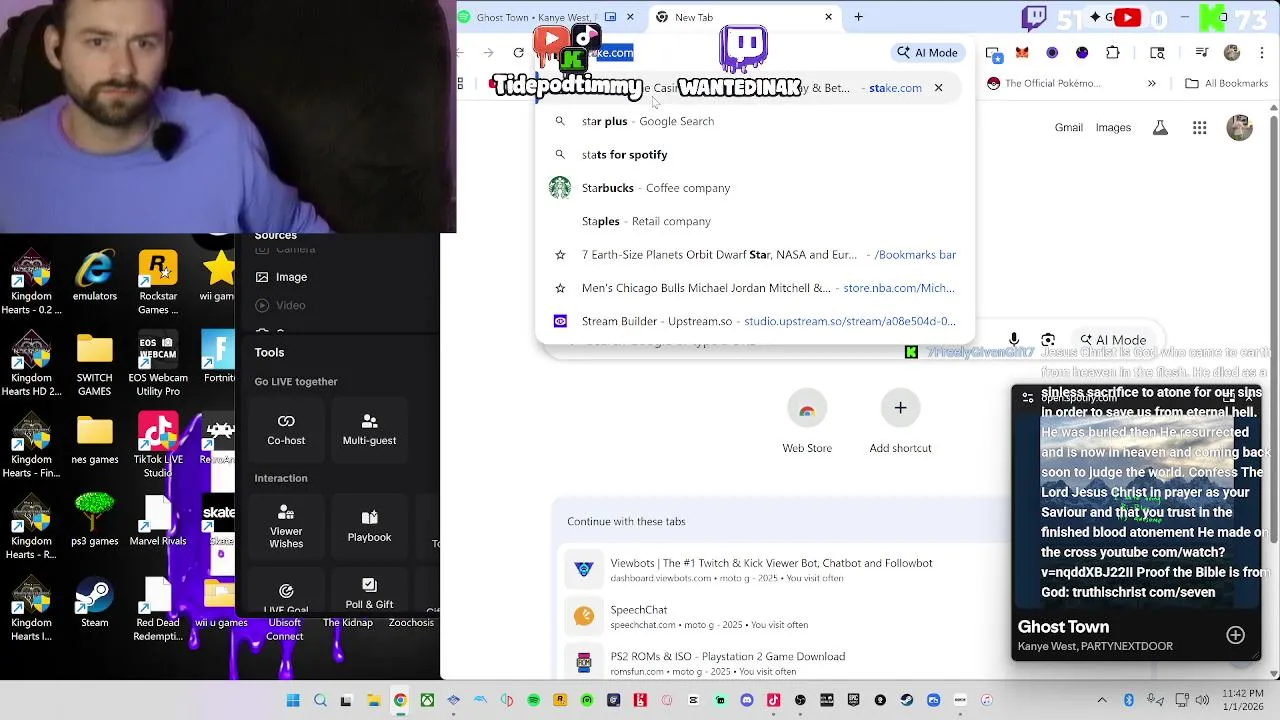The width and height of the screenshot is (1280, 720).
Task: Select the Stream Builder Upstream.so suggestion
Action: coord(755,321)
